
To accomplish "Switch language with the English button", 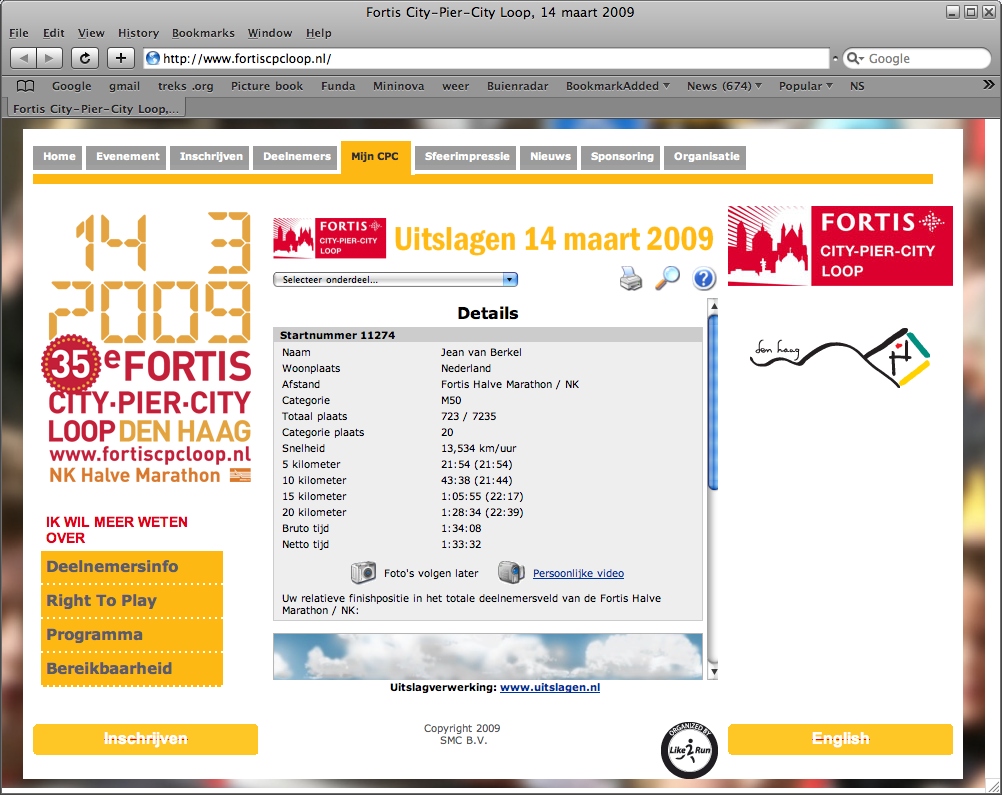I will click(840, 739).
